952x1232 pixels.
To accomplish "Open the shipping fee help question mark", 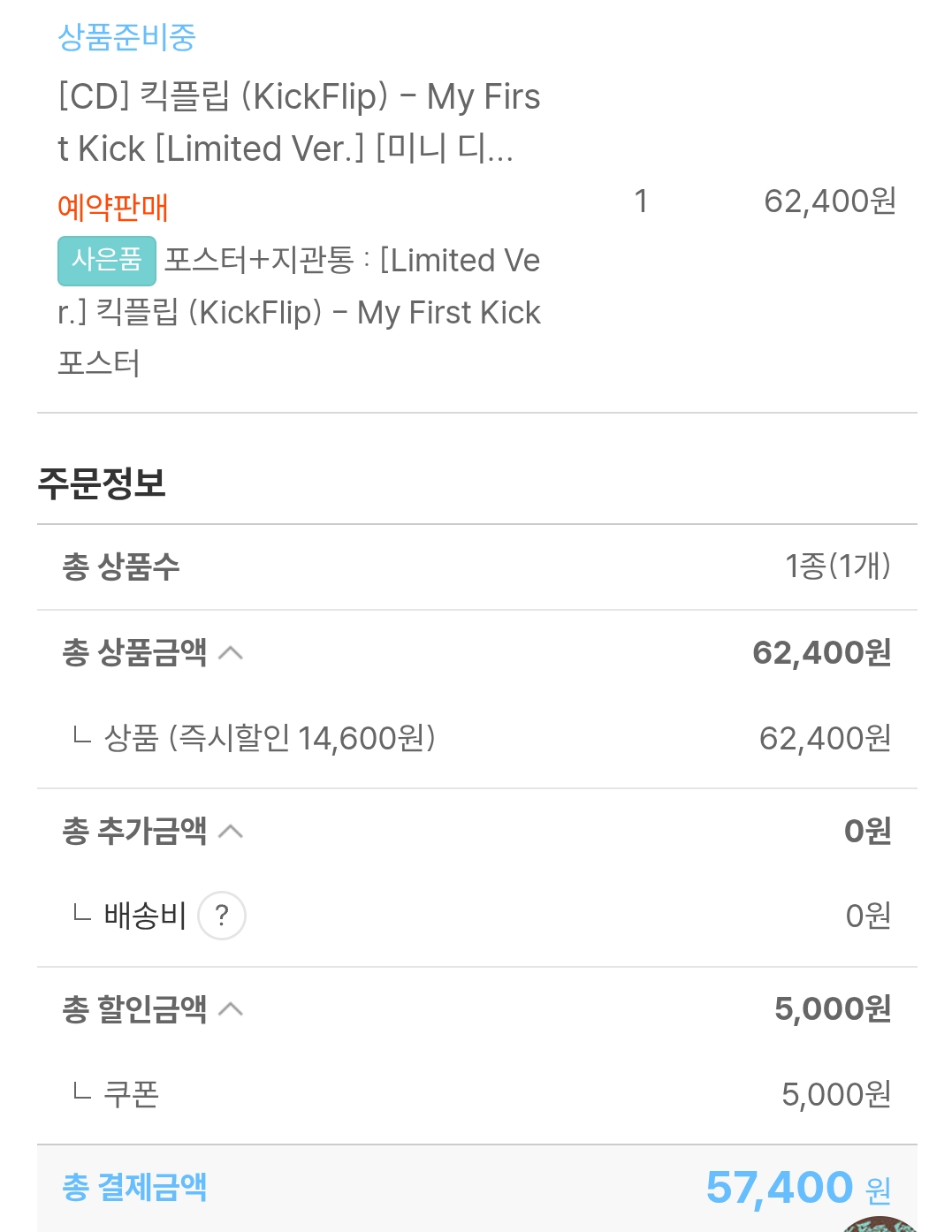I will click(222, 916).
